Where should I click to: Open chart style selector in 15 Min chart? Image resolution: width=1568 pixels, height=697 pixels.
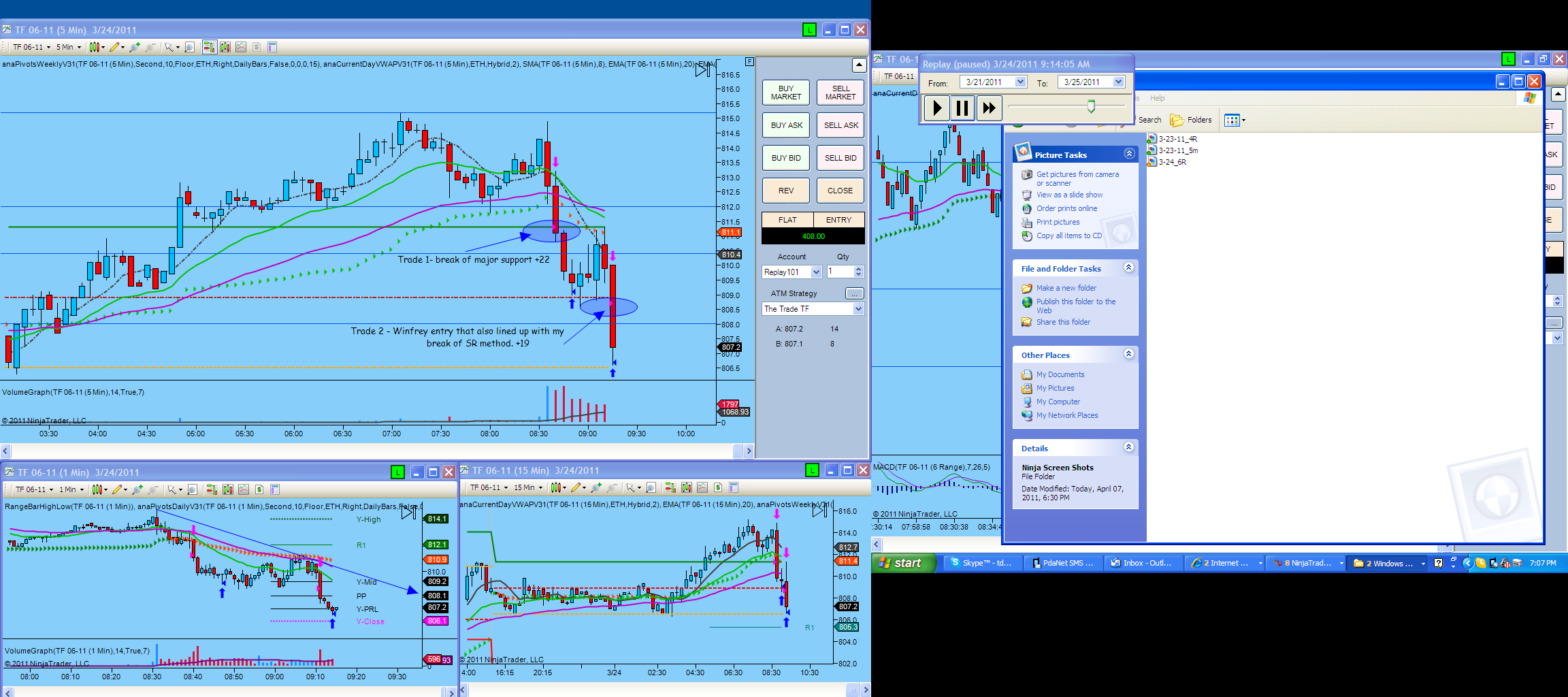coord(557,487)
